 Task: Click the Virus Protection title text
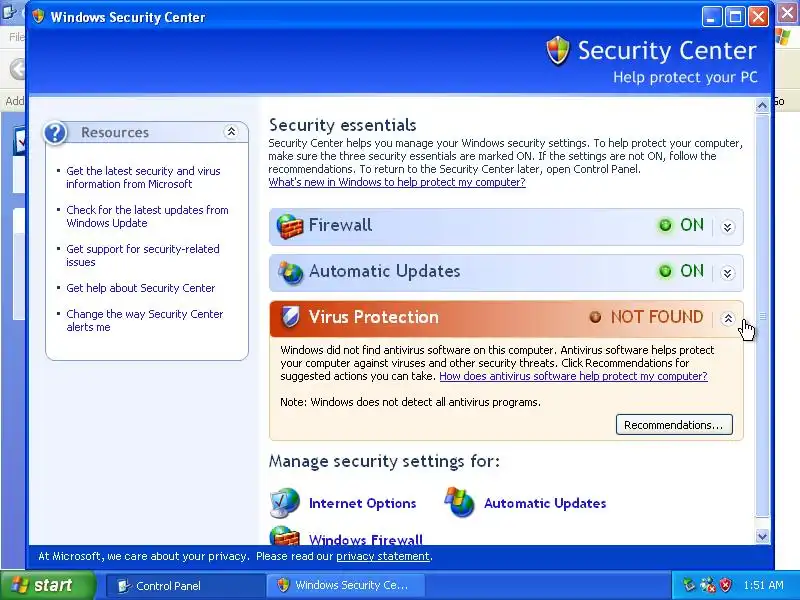(x=373, y=317)
